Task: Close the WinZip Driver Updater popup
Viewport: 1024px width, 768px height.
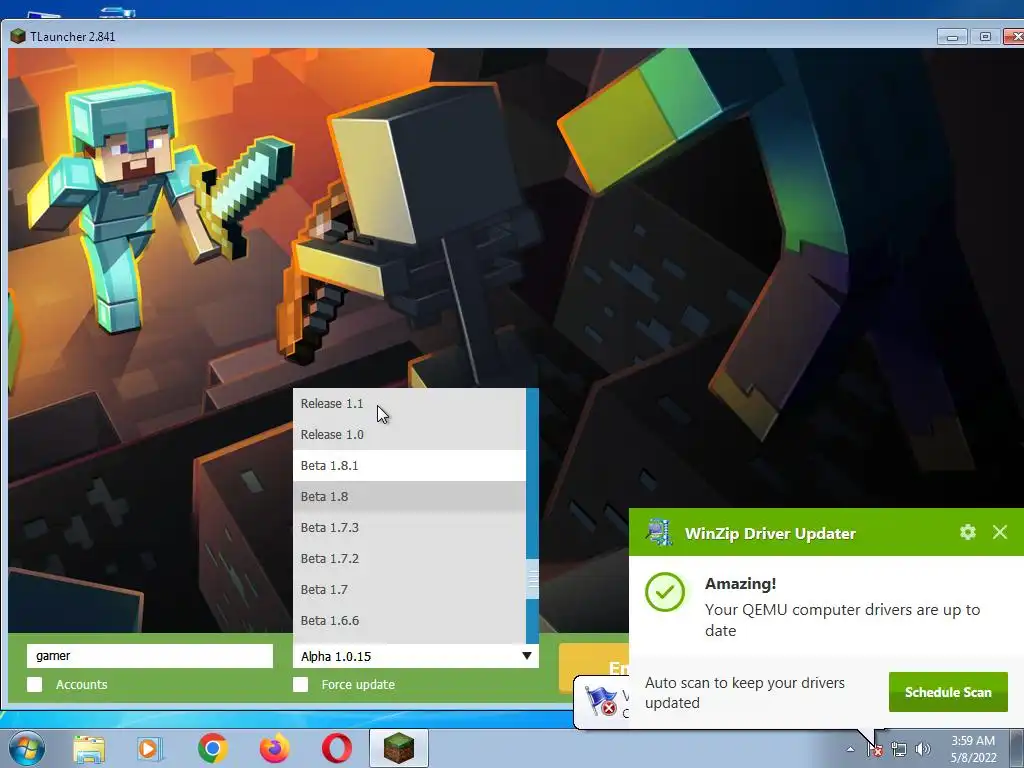Action: coord(1000,532)
